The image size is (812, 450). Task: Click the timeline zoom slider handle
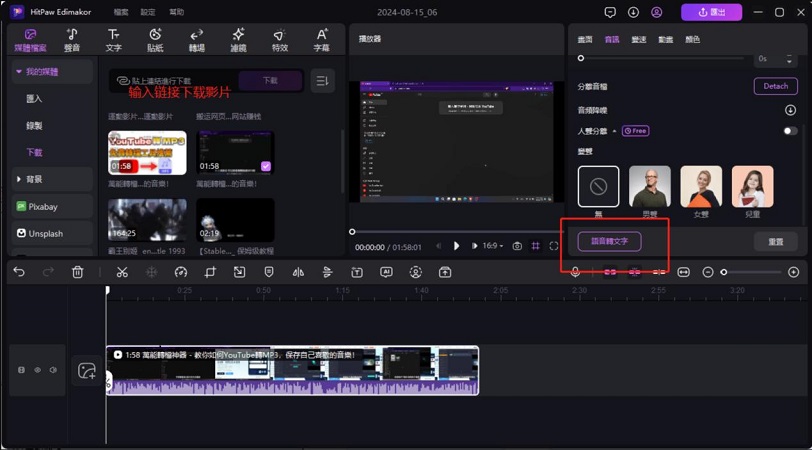(724, 272)
